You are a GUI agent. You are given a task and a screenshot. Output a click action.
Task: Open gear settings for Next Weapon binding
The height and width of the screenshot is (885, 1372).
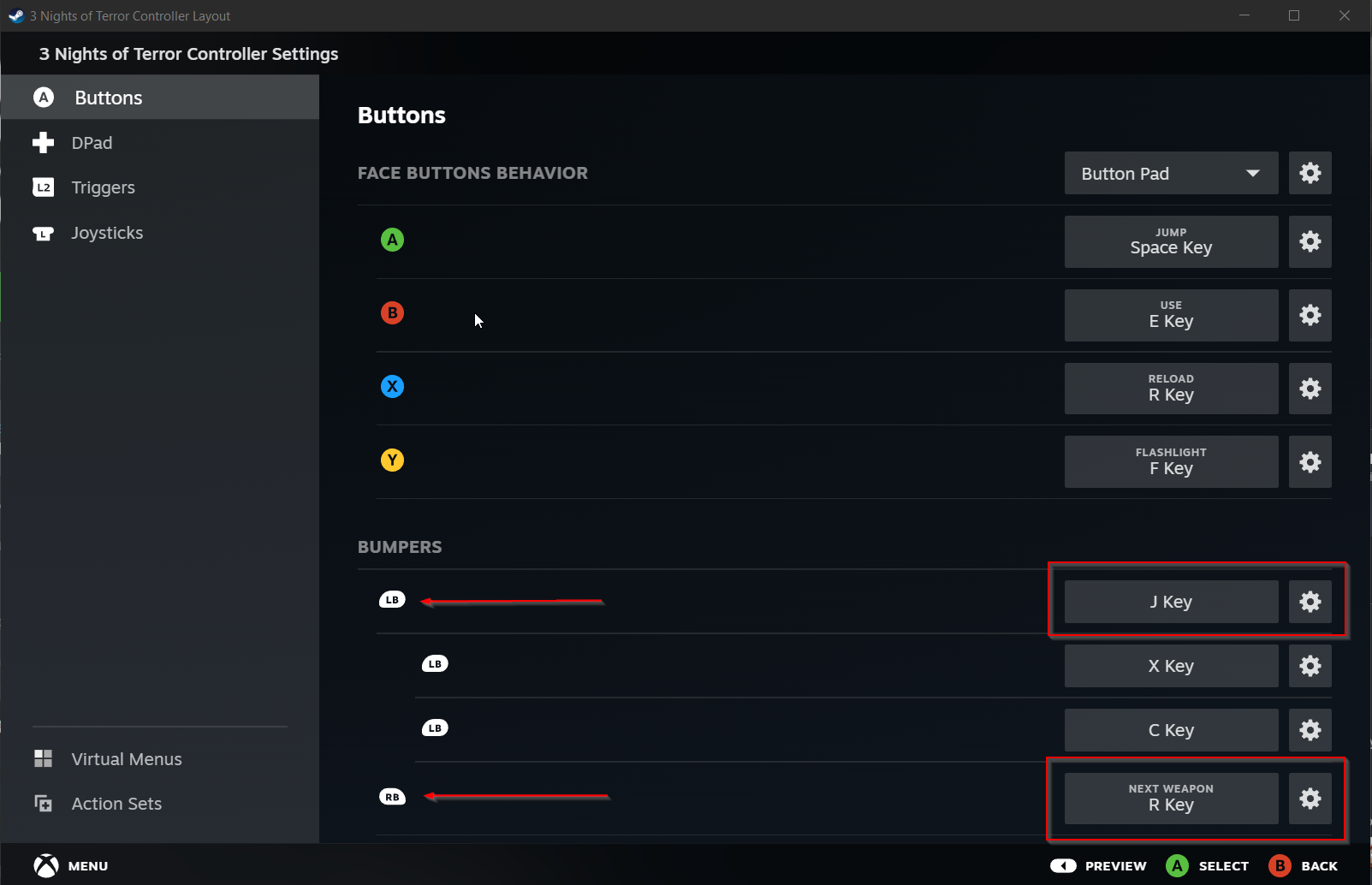click(x=1310, y=799)
